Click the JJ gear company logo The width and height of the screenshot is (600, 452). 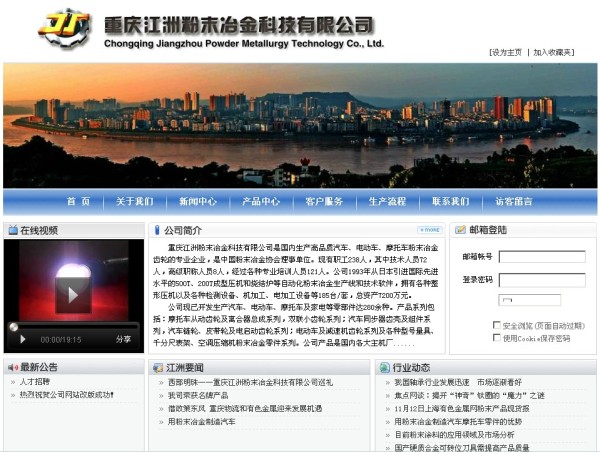[64, 28]
